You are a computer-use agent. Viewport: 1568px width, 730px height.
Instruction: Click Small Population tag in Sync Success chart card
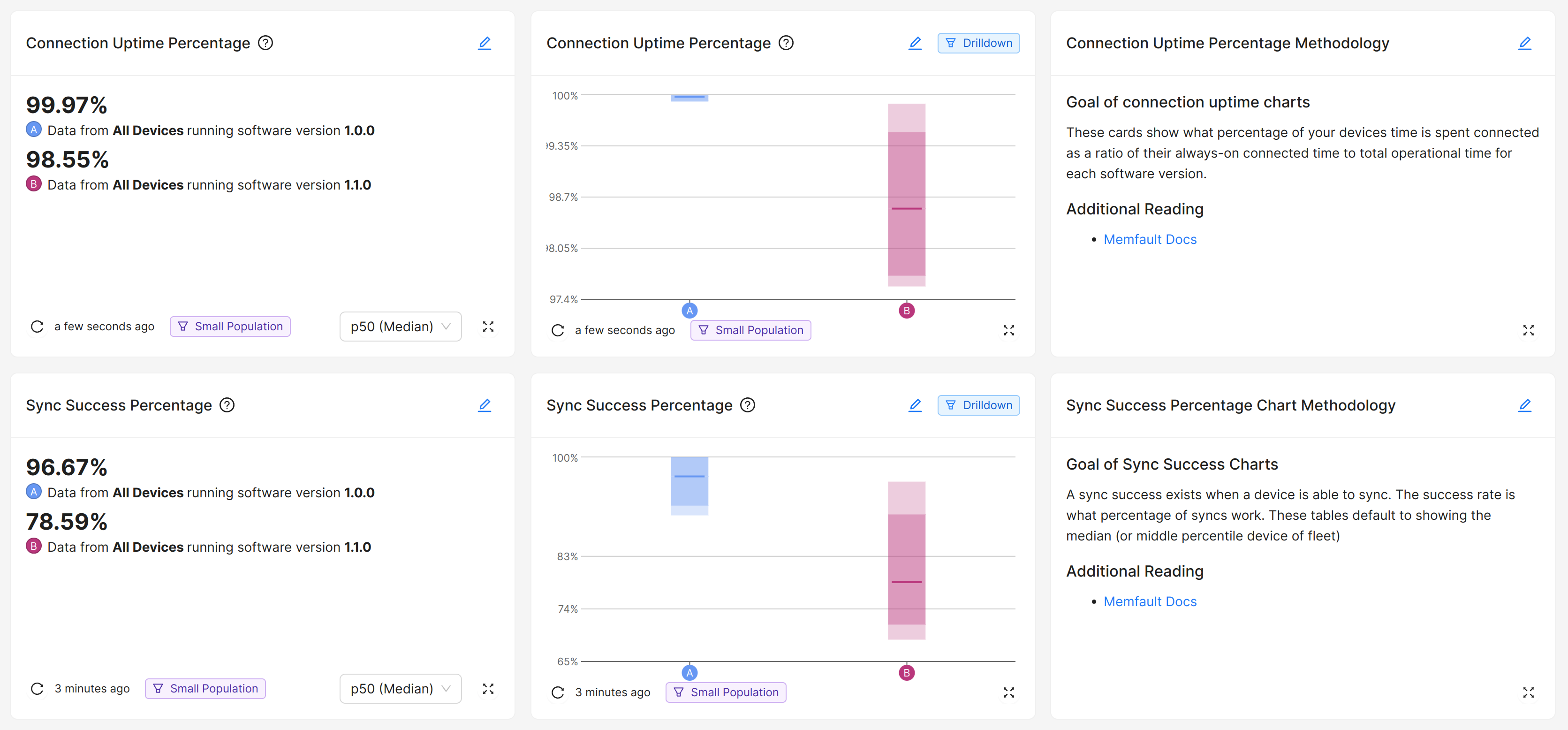coord(726,692)
